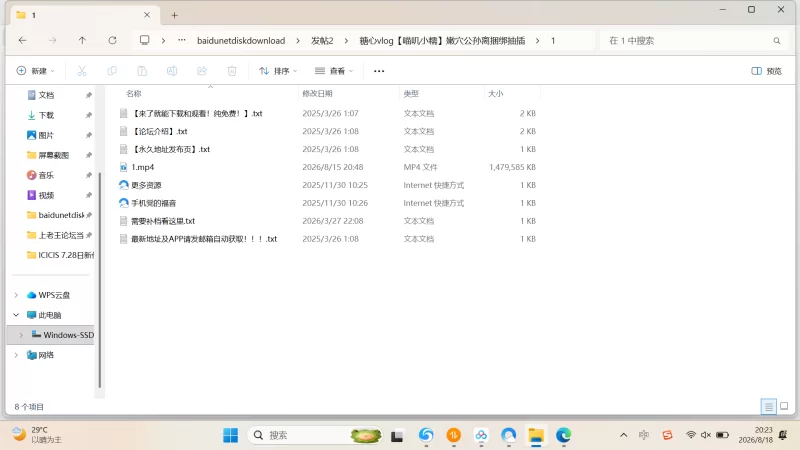Expand the WPS云盘 tree node
The width and height of the screenshot is (800, 450).
click(16, 295)
